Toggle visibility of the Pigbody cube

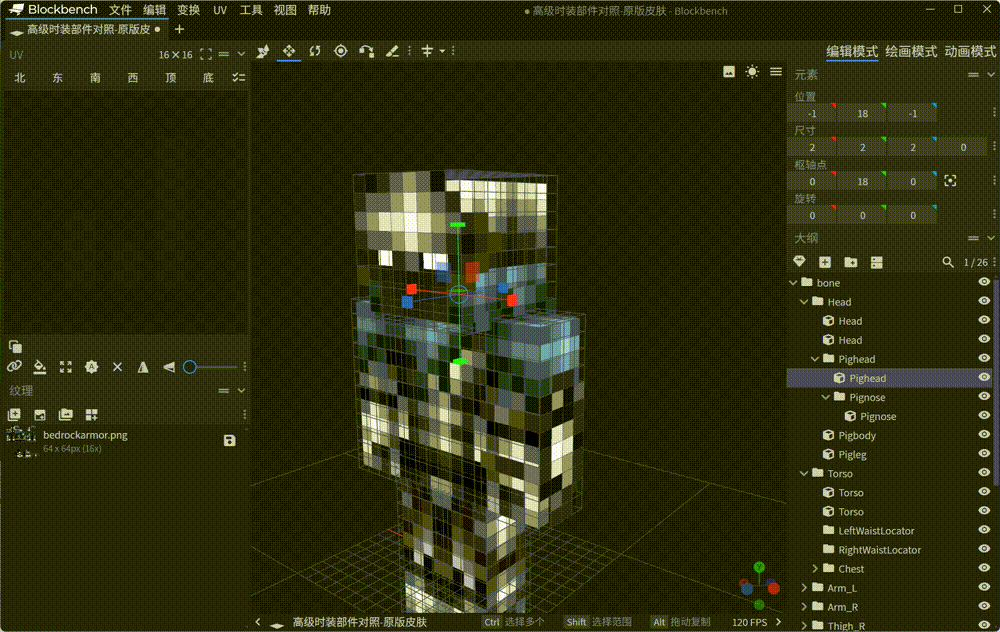coord(984,435)
